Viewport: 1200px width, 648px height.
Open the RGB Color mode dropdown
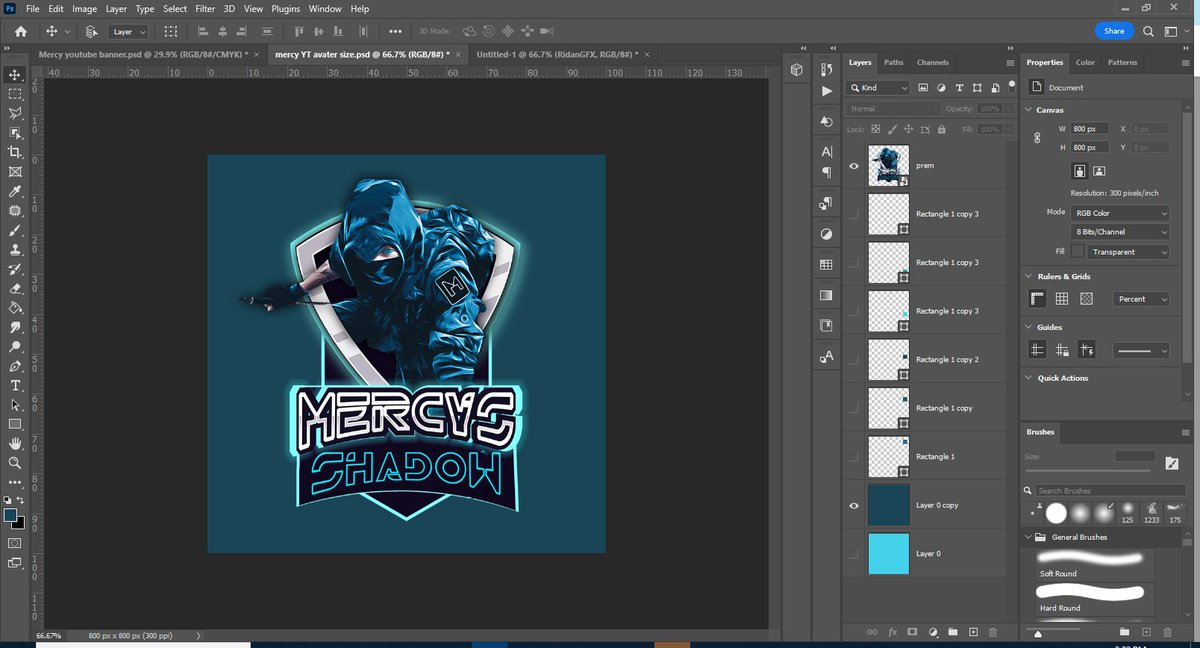tap(1120, 212)
